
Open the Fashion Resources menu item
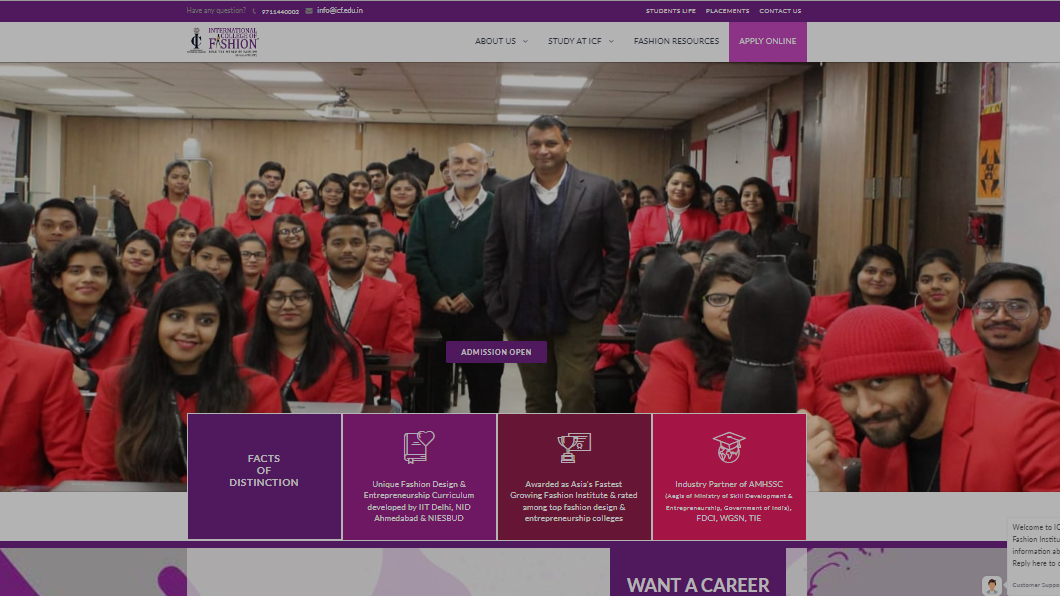coord(676,41)
